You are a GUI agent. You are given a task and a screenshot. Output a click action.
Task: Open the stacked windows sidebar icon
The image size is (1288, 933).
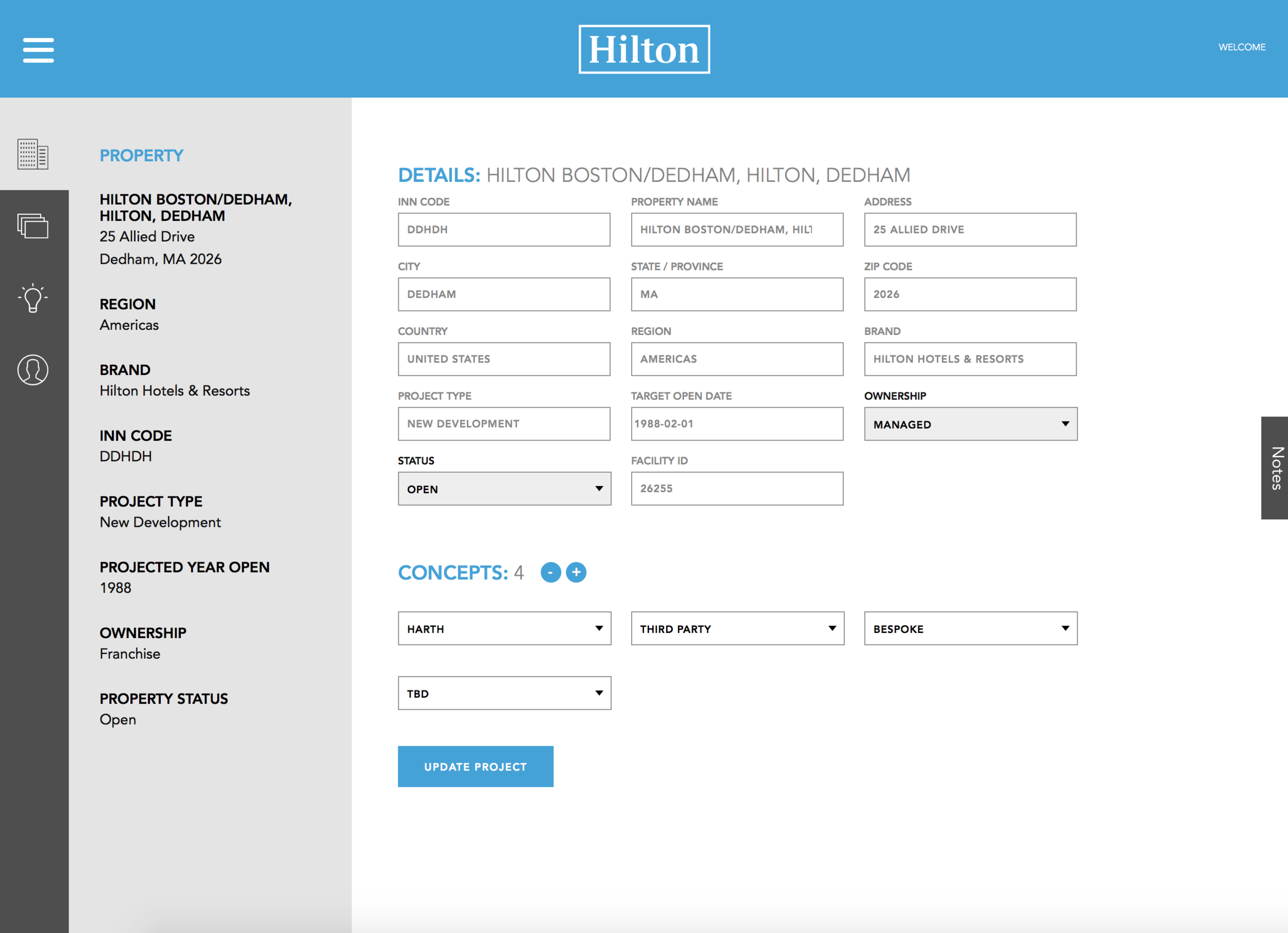pyautogui.click(x=33, y=226)
